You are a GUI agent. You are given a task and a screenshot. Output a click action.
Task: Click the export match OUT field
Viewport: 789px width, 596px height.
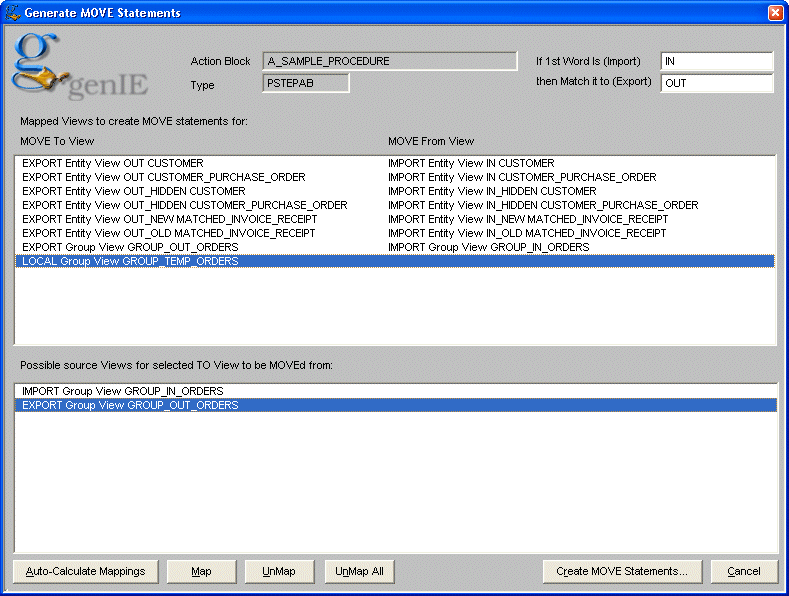pyautogui.click(x=716, y=84)
